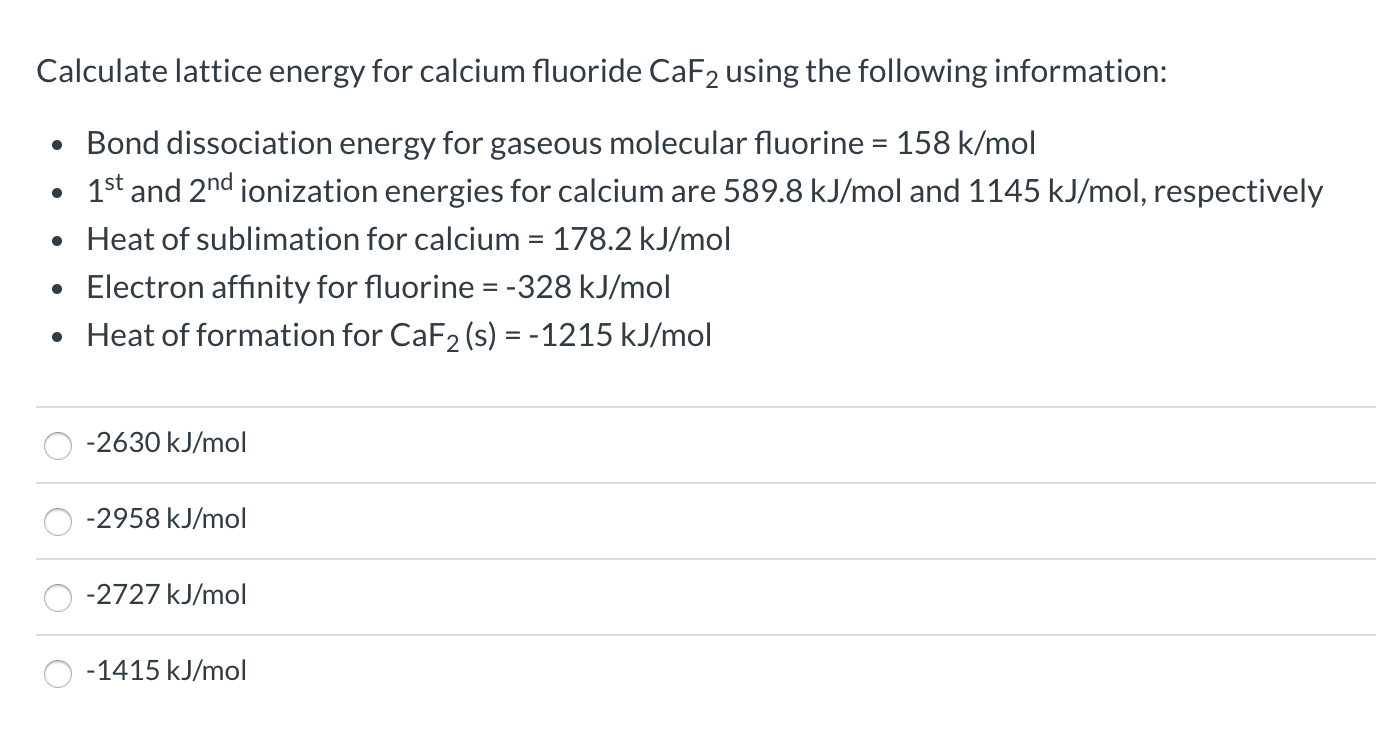This screenshot has height=746, width=1376.
Task: Click the radio circle next to -2958 kJ/mol
Action: click(x=57, y=522)
